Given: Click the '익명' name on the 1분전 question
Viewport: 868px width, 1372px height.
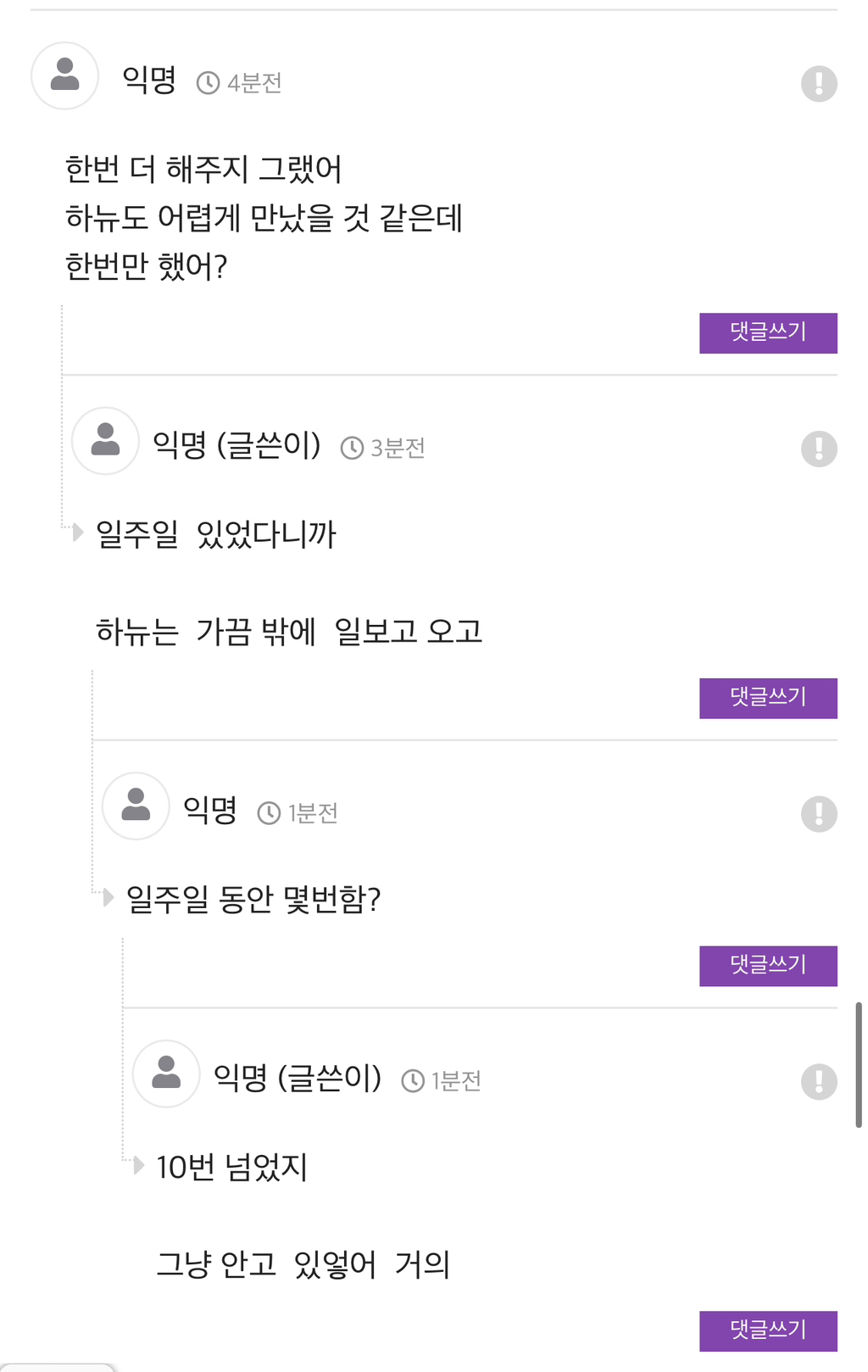Looking at the screenshot, I should point(210,811).
